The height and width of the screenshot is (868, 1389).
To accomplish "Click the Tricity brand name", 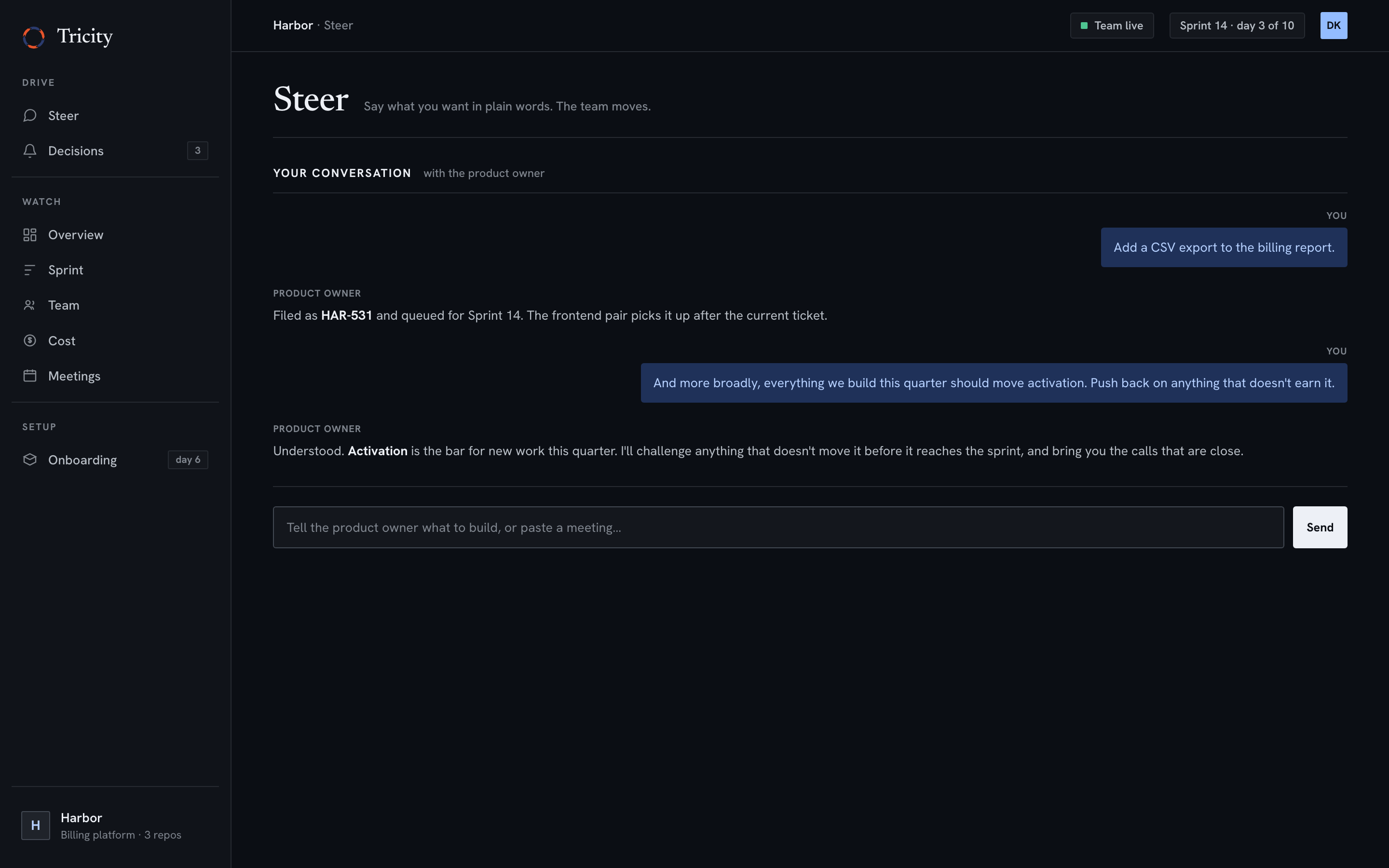I will (85, 36).
